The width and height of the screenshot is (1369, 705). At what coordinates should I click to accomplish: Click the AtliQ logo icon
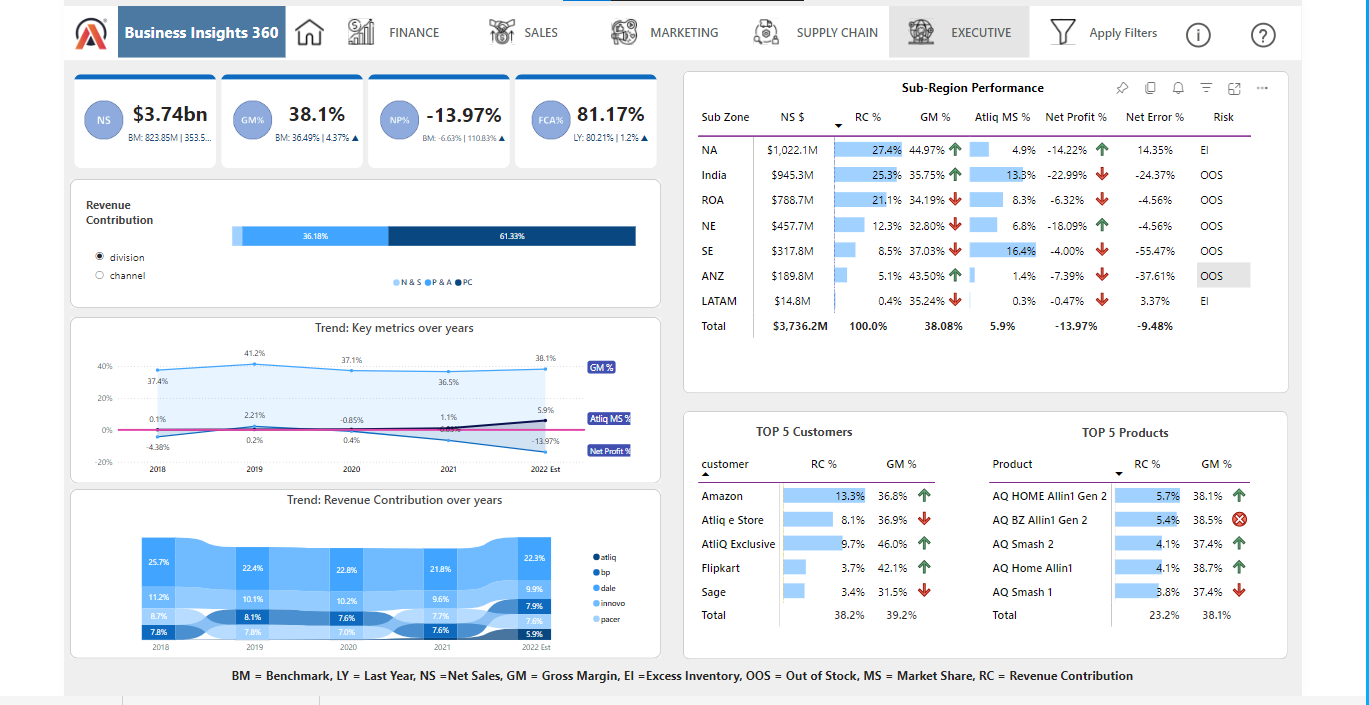(92, 33)
